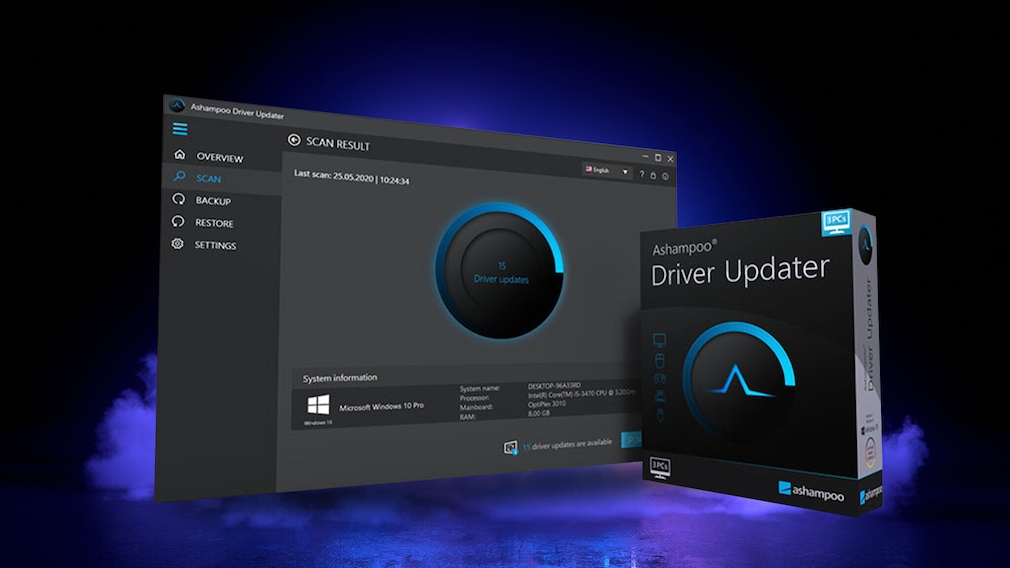
Task: Click the Ashampoo logo in the title bar
Action: click(x=178, y=105)
